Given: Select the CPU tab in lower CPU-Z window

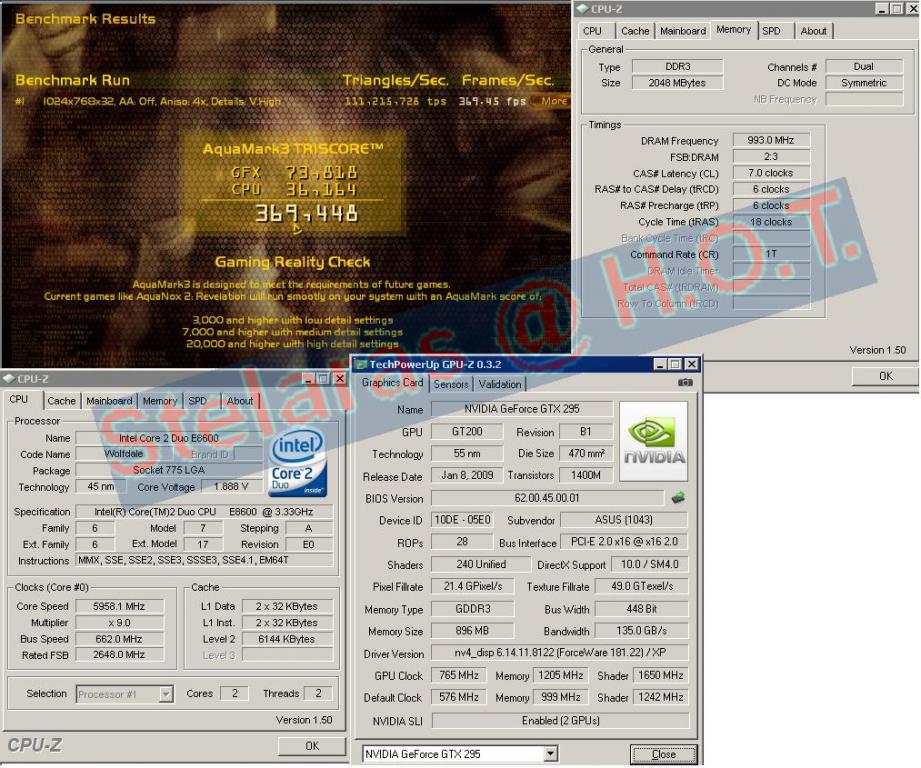Looking at the screenshot, I should (19, 399).
